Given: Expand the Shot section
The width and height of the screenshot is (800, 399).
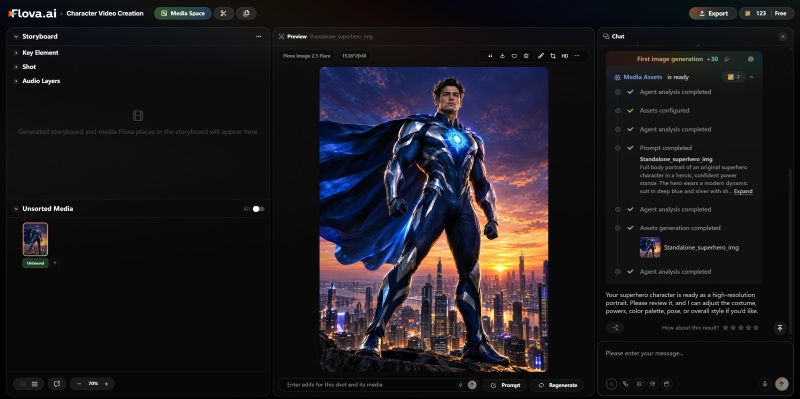Looking at the screenshot, I should coord(16,67).
